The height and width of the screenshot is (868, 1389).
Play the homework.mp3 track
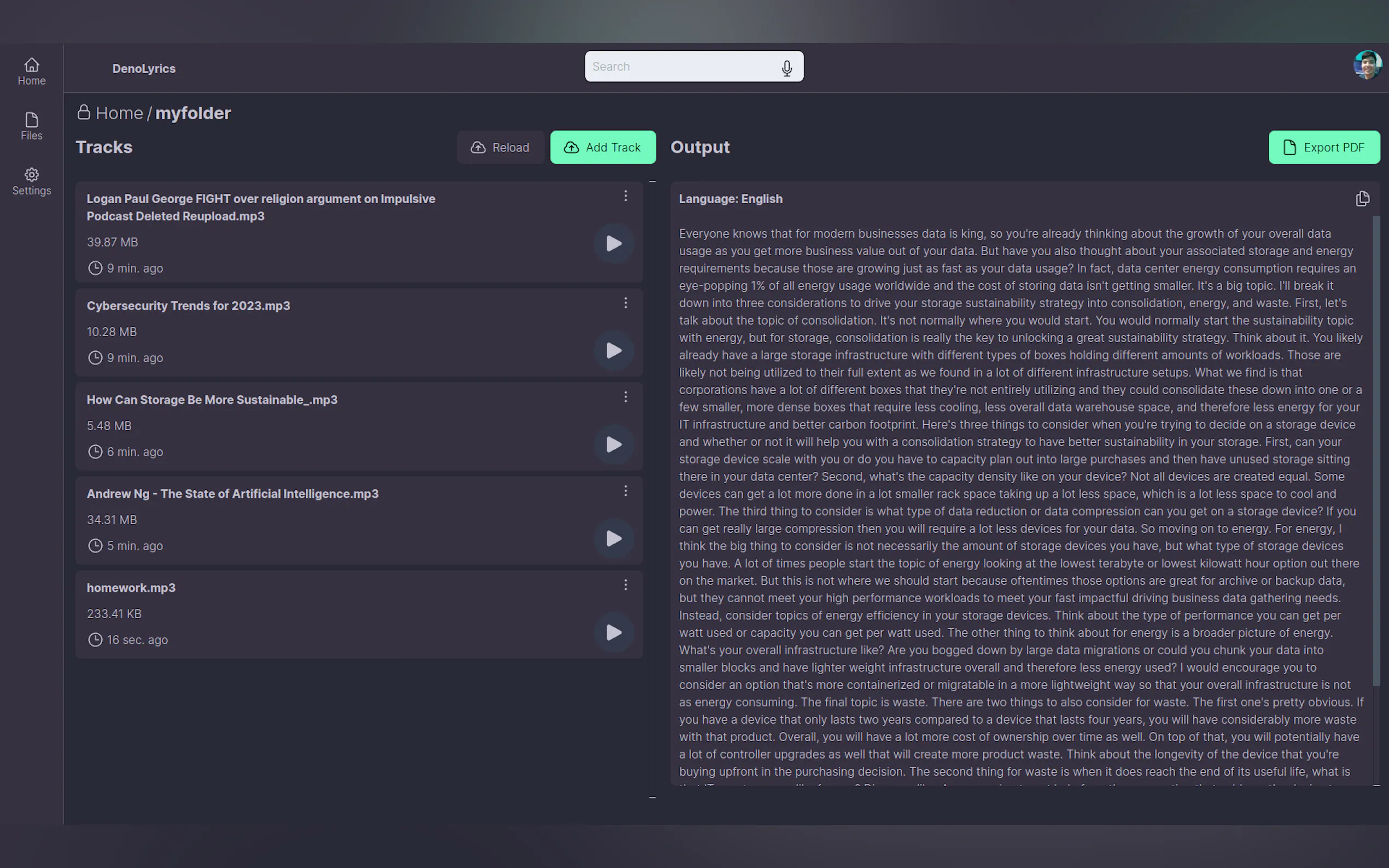(x=613, y=632)
